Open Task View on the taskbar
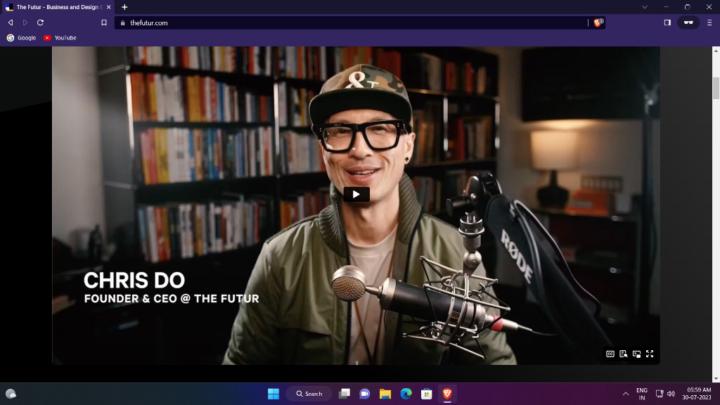The image size is (720, 405). (x=344, y=394)
